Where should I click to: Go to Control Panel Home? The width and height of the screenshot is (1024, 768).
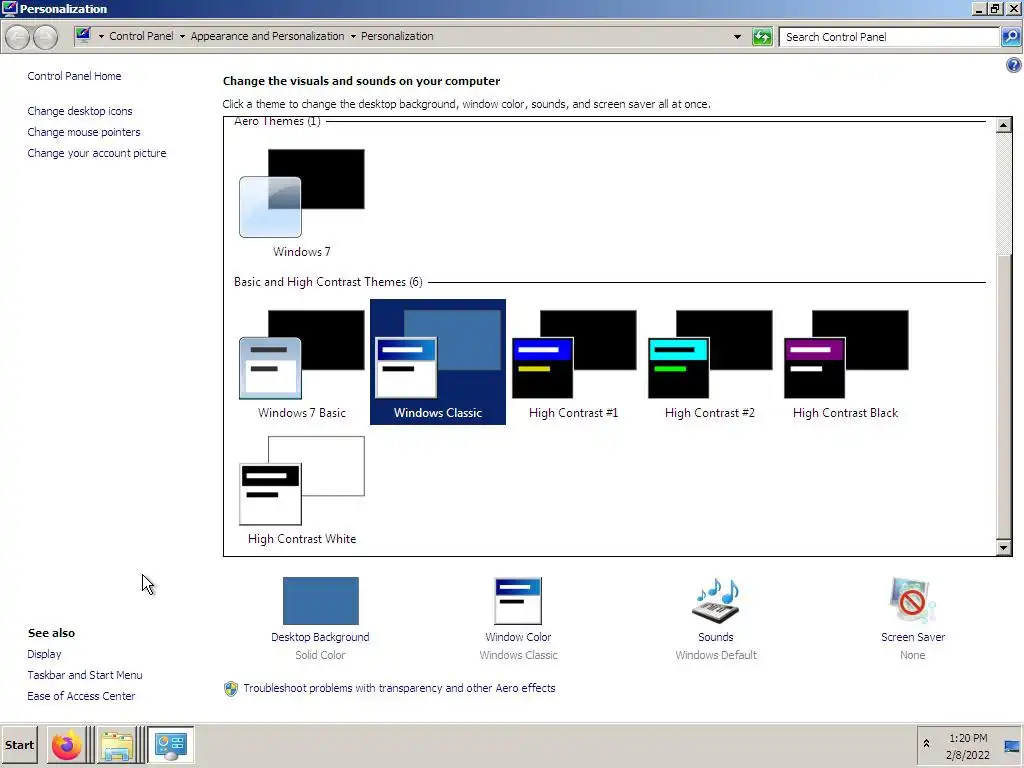[x=74, y=76]
